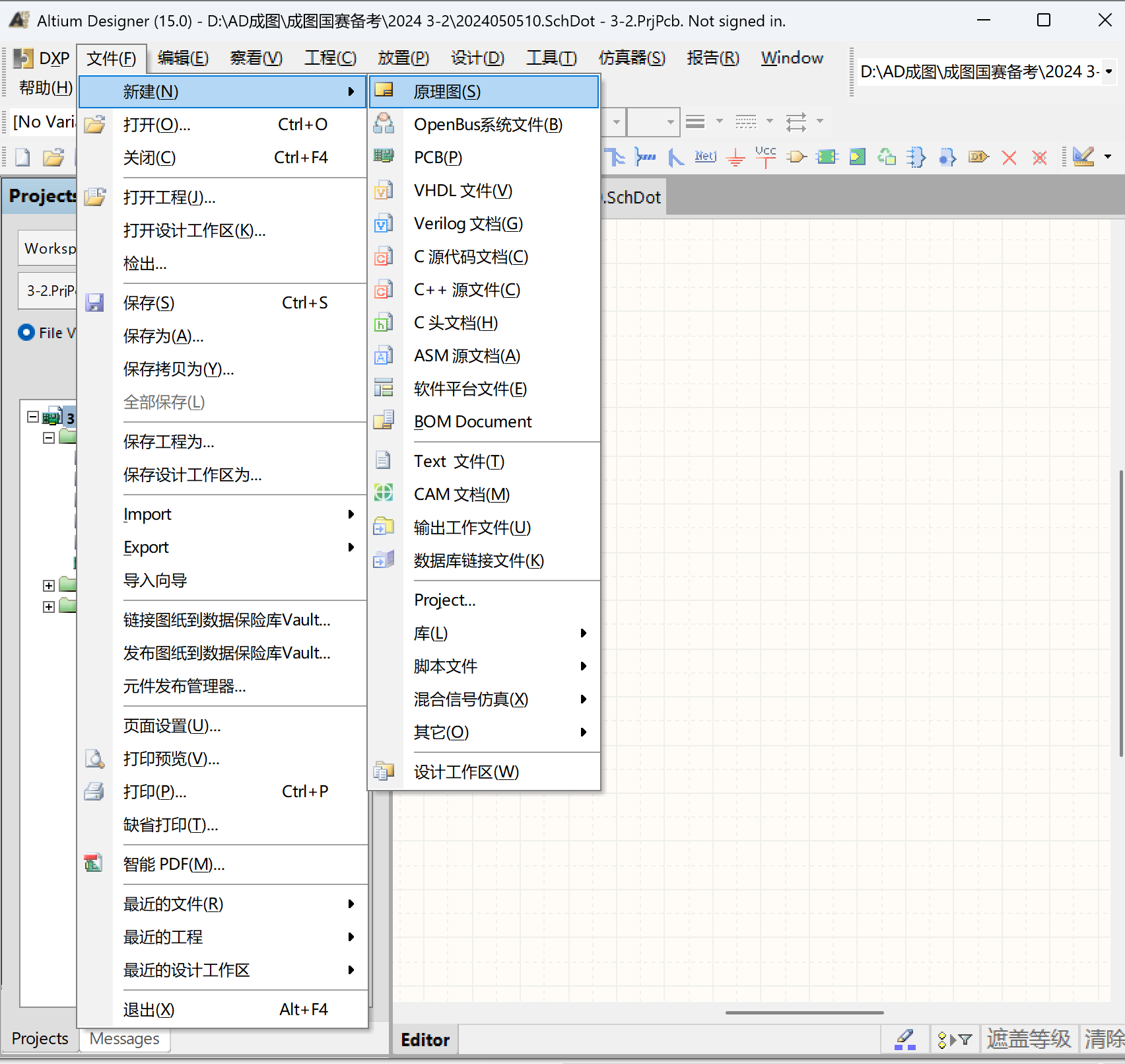Click the VHDL file icon in submenu
Image resolution: width=1125 pixels, height=1064 pixels.
384,190
